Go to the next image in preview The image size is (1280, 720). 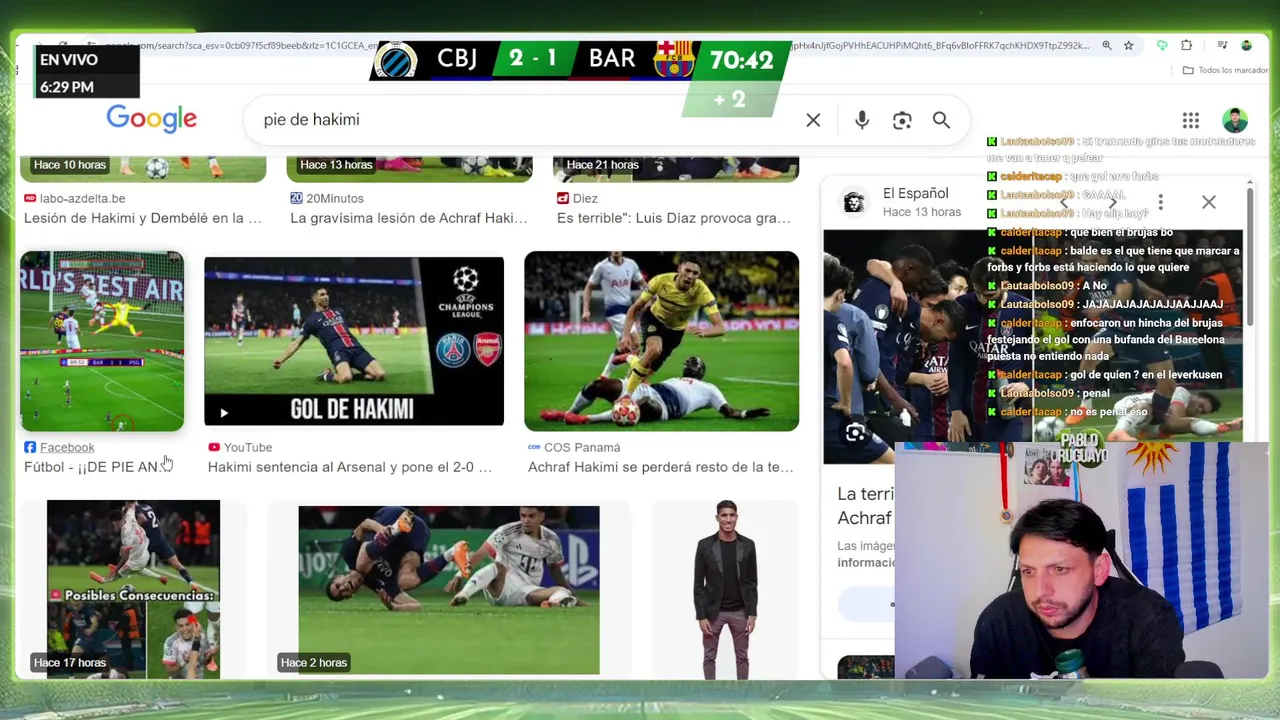pos(1112,202)
